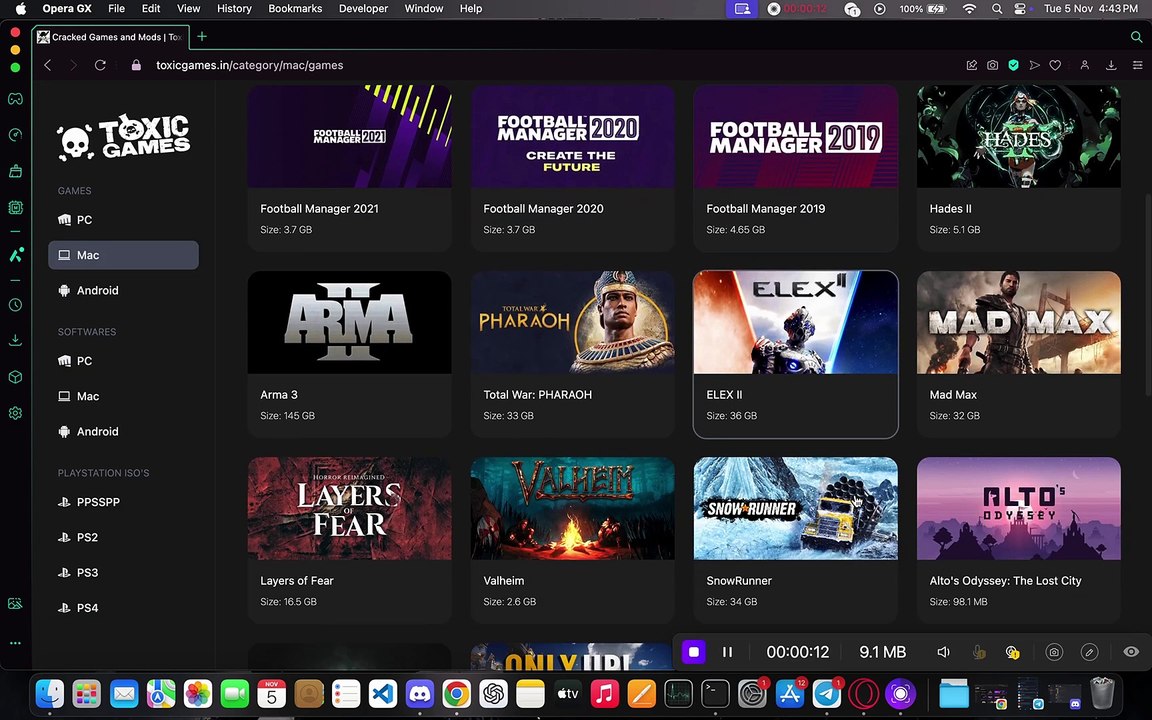Open the PS3 ISO category
Viewport: 1152px width, 720px height.
[x=123, y=572]
